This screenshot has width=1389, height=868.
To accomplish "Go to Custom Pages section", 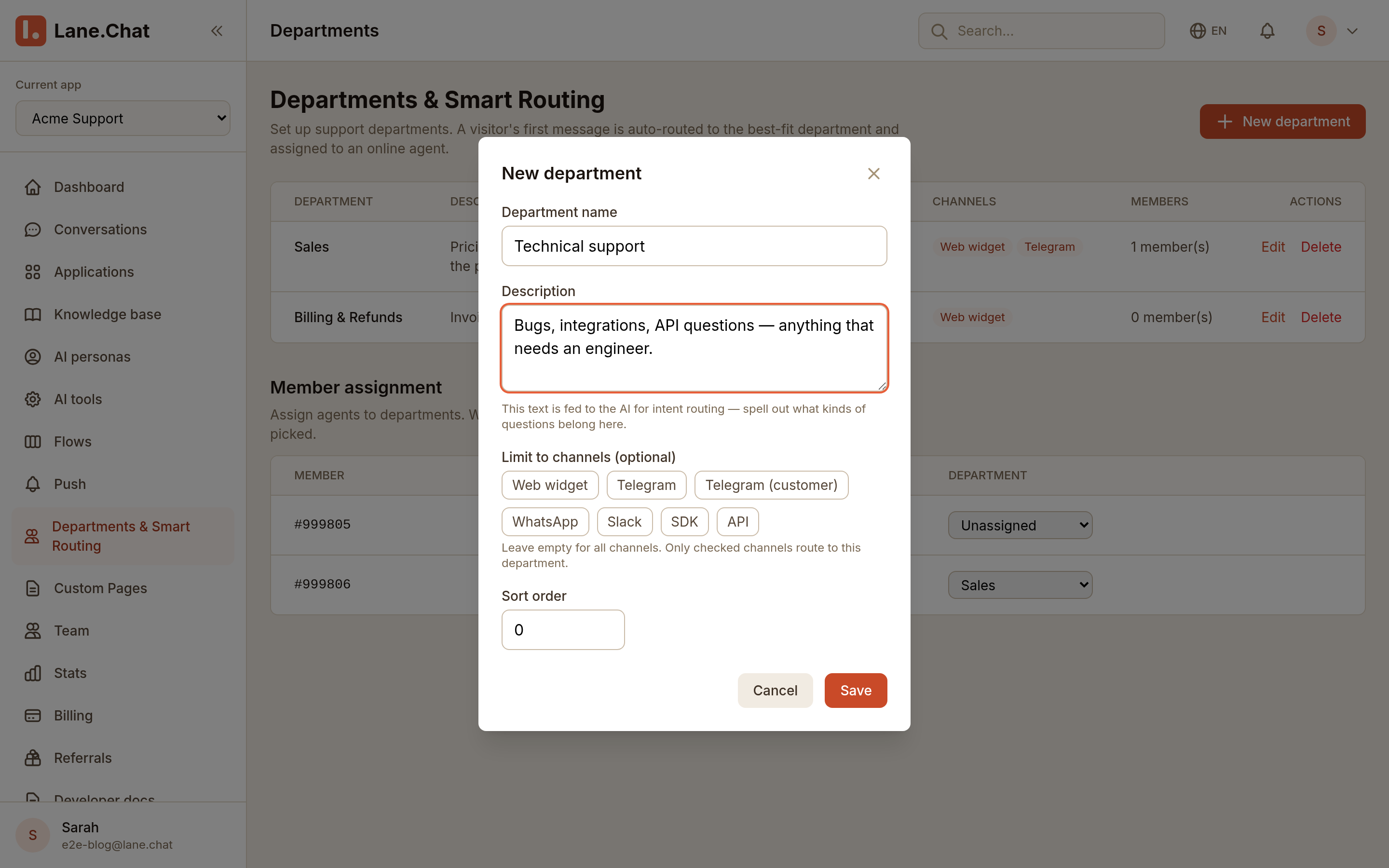I will coord(123,588).
